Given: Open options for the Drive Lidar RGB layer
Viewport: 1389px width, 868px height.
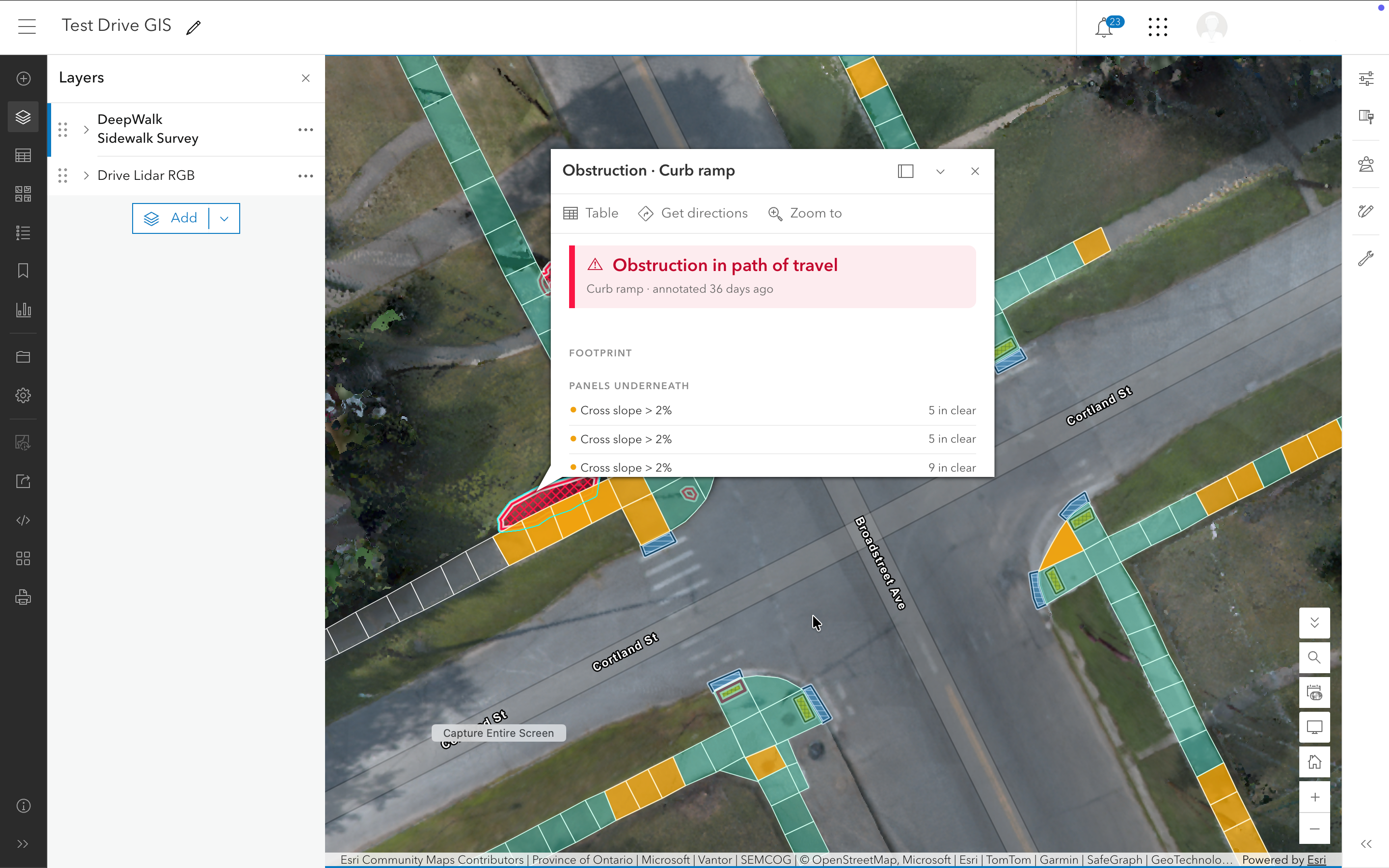Looking at the screenshot, I should pos(306,176).
